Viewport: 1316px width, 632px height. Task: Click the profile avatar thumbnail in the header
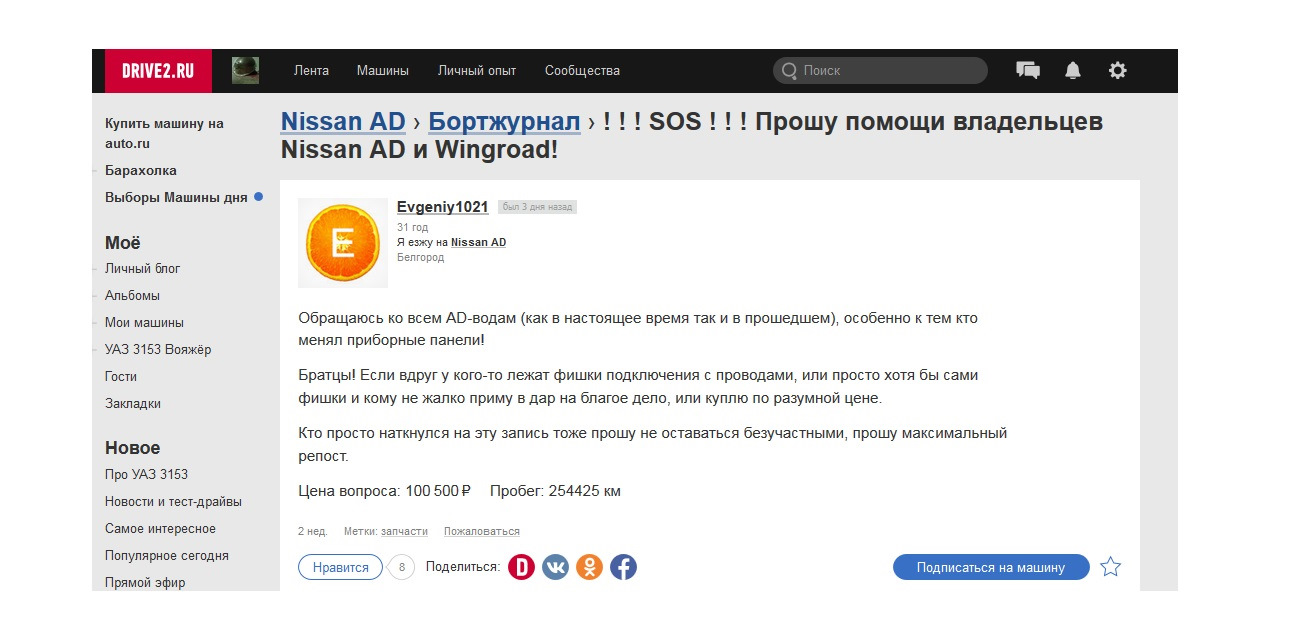(x=246, y=70)
